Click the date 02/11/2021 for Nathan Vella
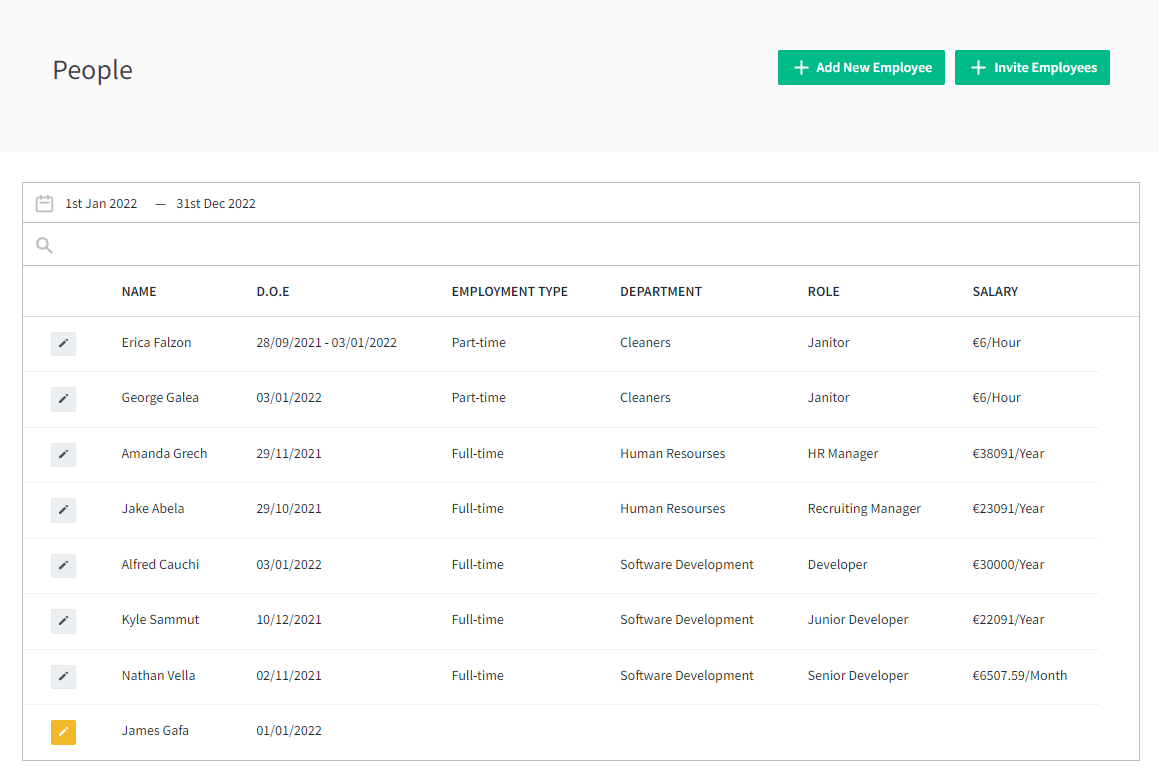 (x=288, y=675)
